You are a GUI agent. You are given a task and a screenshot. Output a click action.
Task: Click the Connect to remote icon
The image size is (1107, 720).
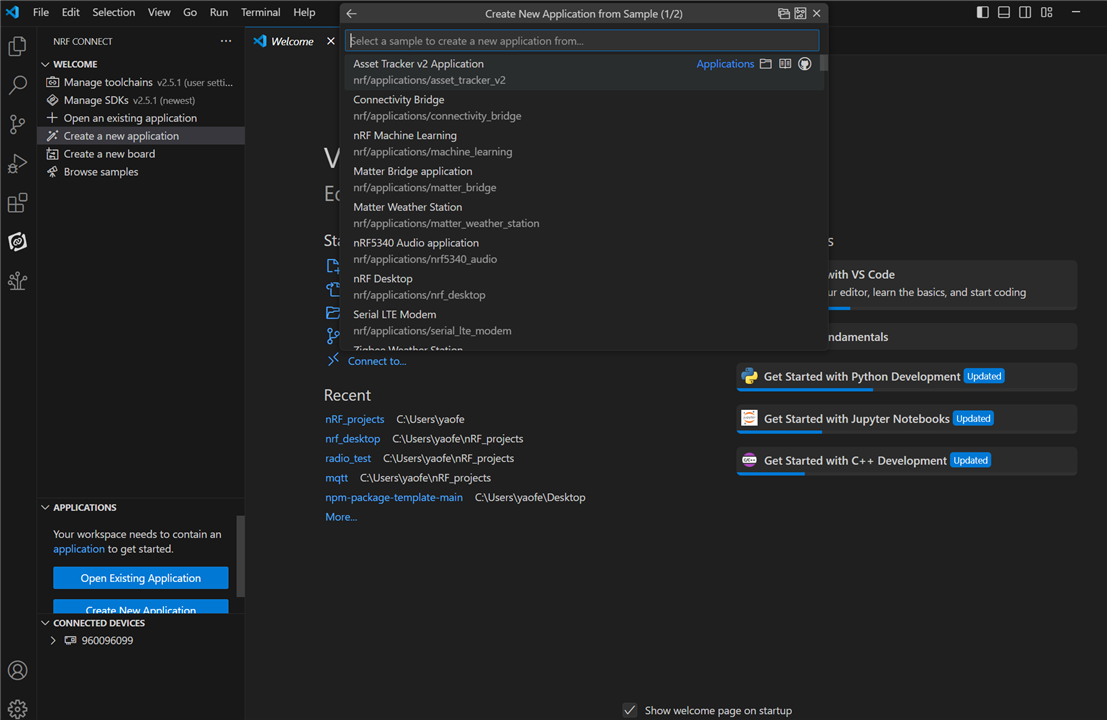coord(333,361)
